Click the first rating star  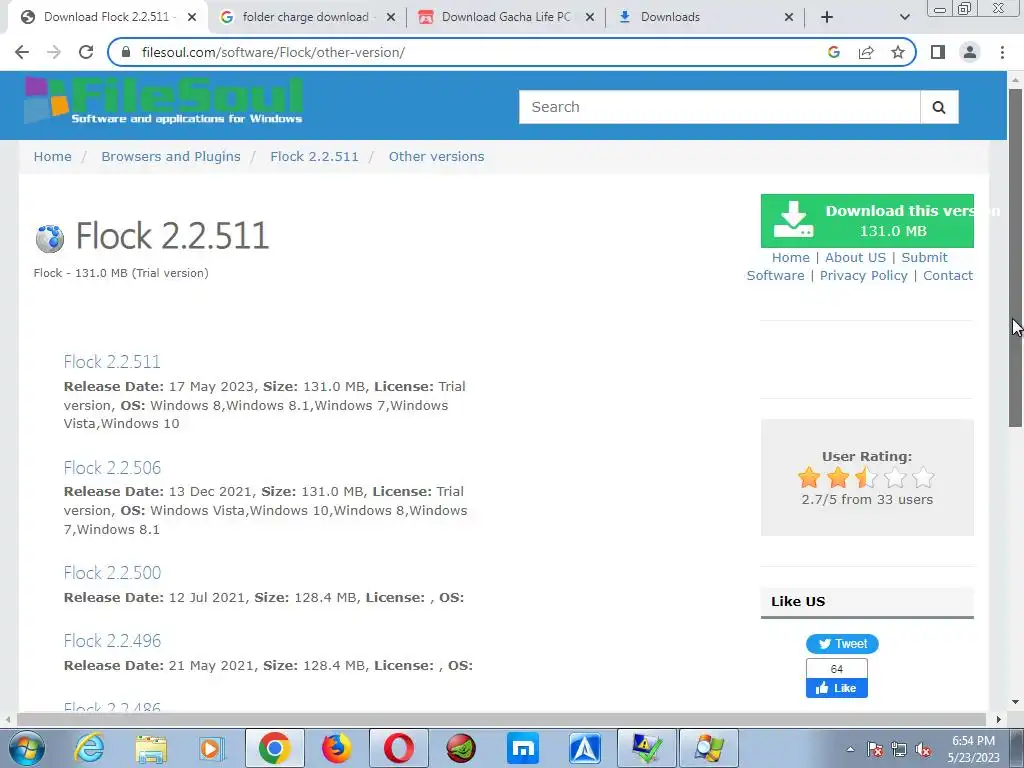pyautogui.click(x=808, y=477)
